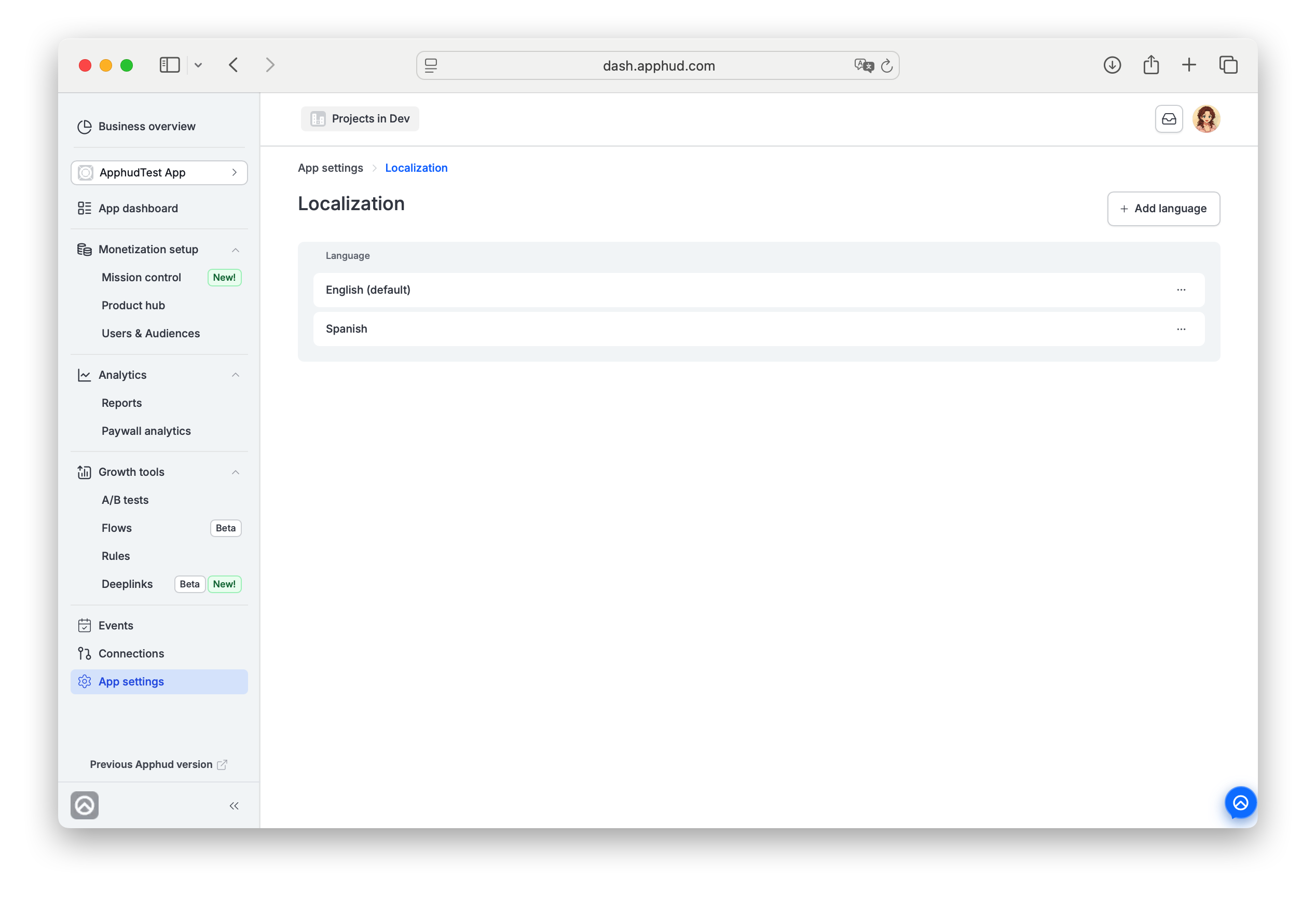
Task: Click the Connections branch icon
Action: pyautogui.click(x=85, y=654)
